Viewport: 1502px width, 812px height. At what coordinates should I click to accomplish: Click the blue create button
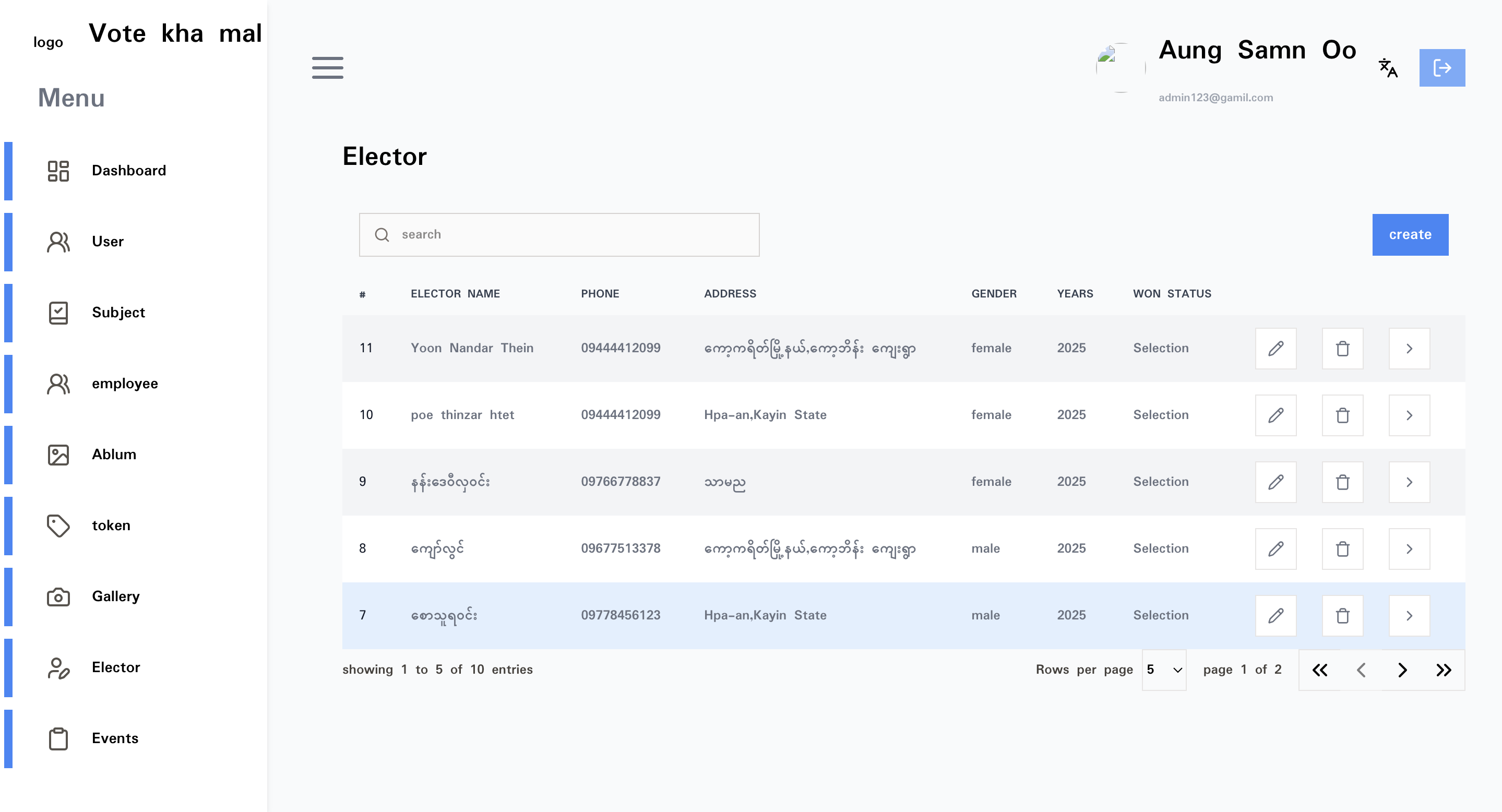pyautogui.click(x=1410, y=235)
